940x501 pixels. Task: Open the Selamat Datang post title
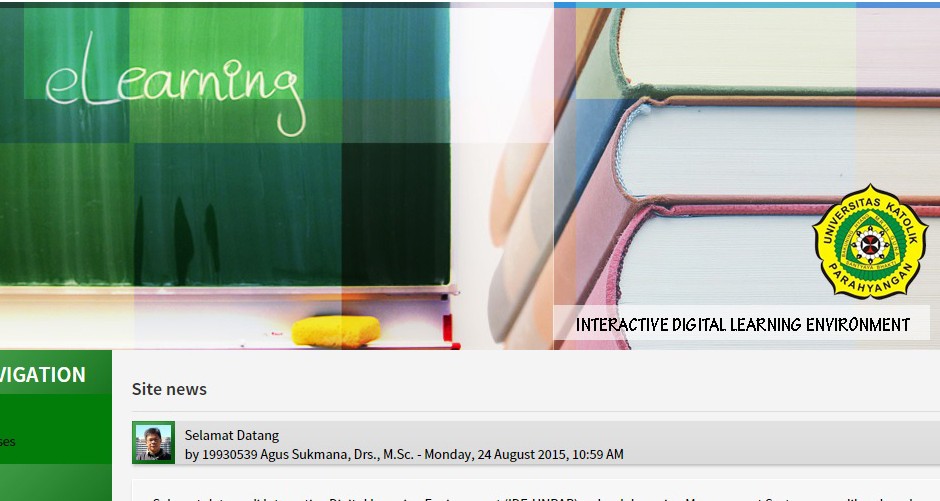pyautogui.click(x=231, y=435)
